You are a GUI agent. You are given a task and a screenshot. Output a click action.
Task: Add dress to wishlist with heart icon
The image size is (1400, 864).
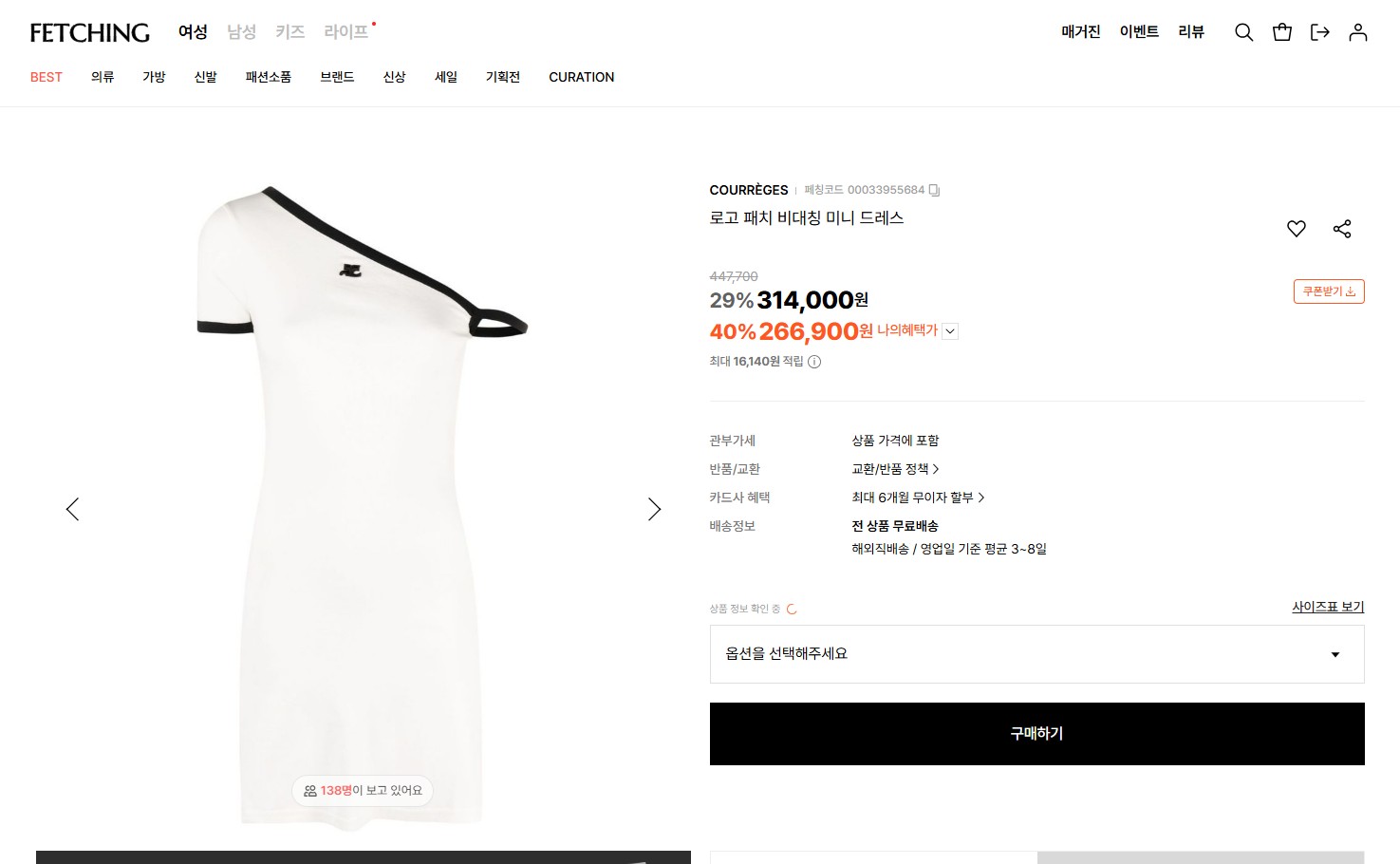[1296, 229]
